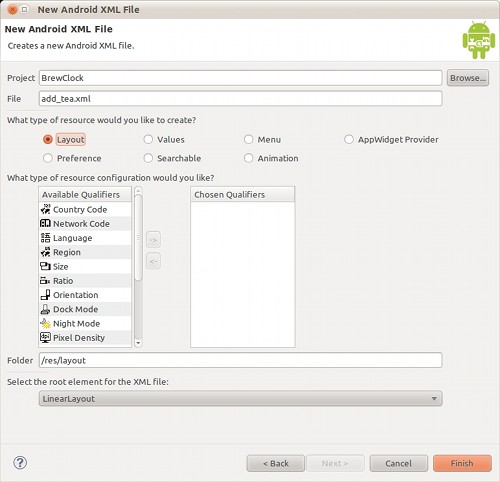Go back with the Back button
This screenshot has width=500, height=482.
tap(276, 463)
